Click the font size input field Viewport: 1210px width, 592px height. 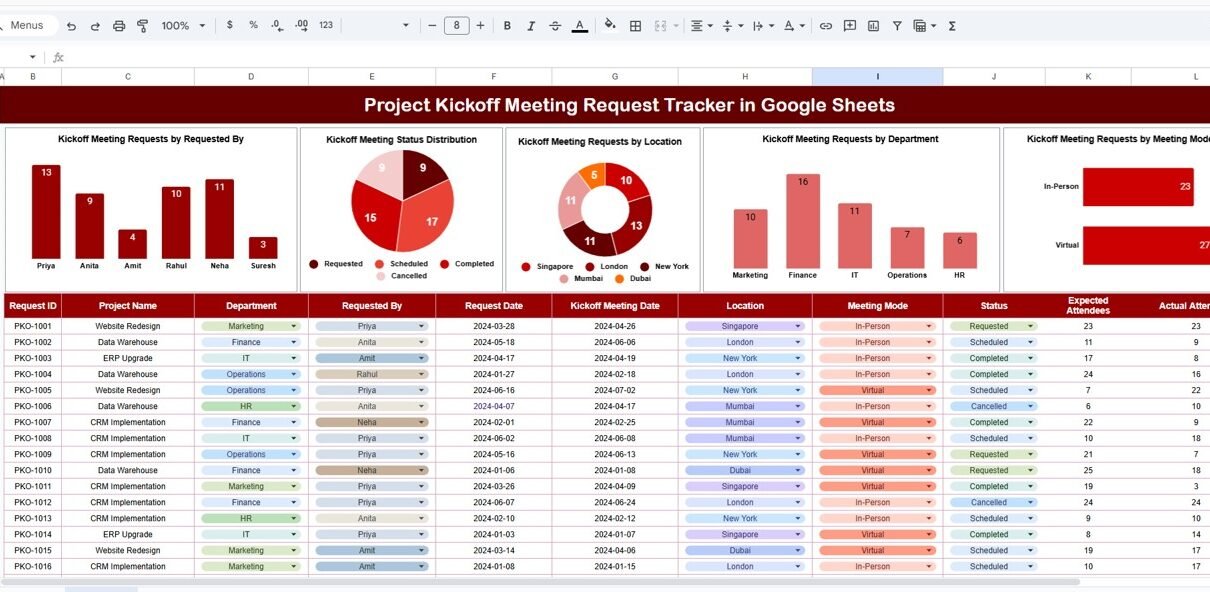click(x=456, y=26)
